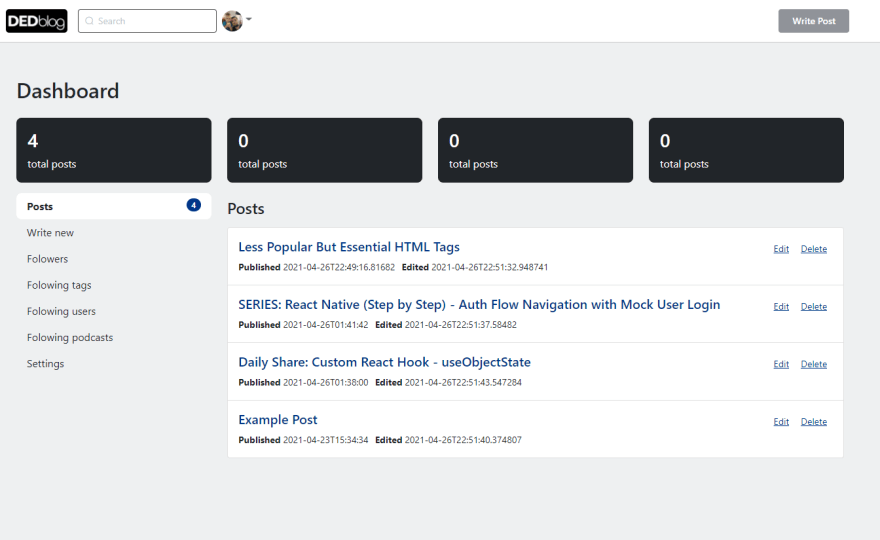Image resolution: width=880 pixels, height=540 pixels.
Task: Open 'Less Popular But Essential HTML Tags' post
Action: pos(349,247)
